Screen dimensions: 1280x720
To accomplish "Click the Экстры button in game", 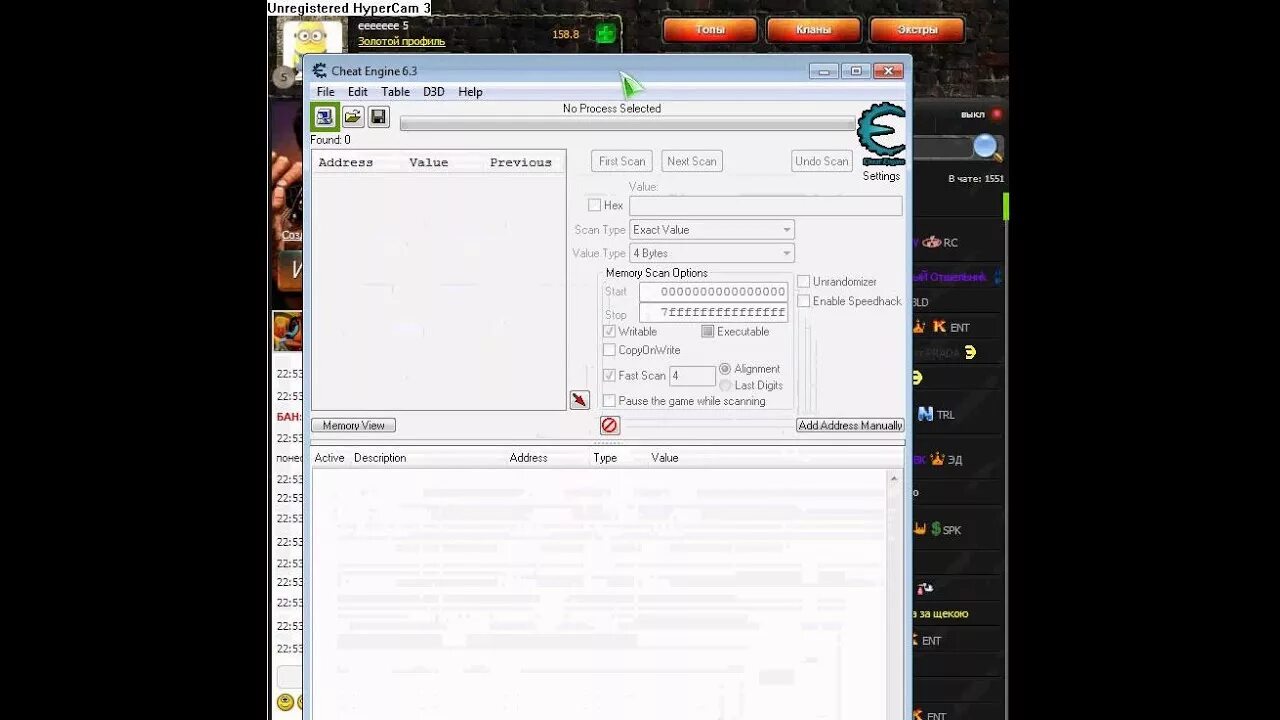I will 917,30.
